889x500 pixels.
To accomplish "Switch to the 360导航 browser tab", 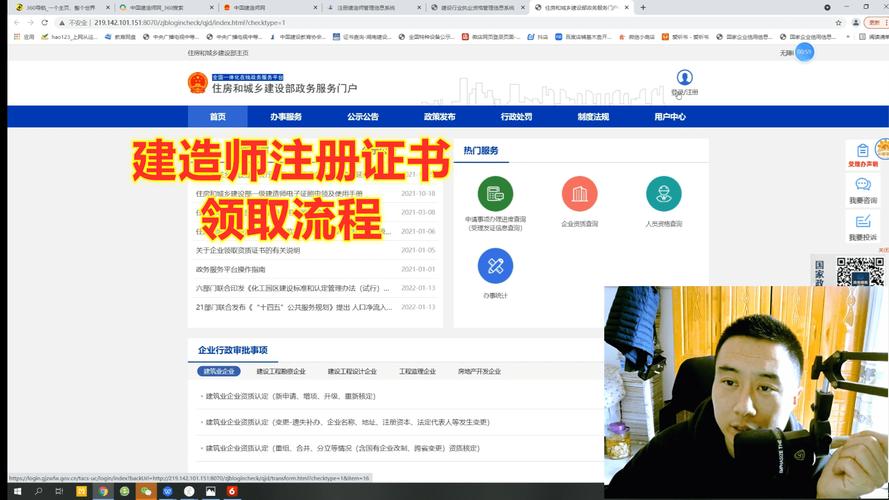I will (60, 8).
